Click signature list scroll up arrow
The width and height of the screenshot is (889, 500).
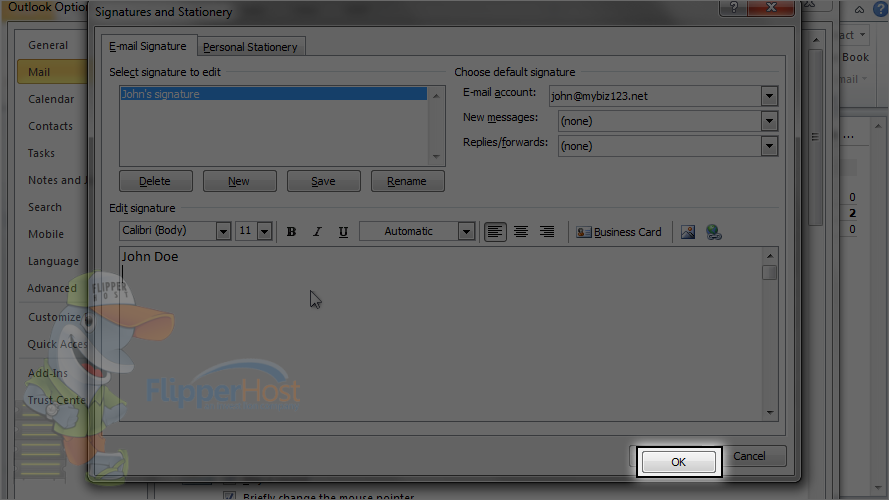pyautogui.click(x=436, y=96)
